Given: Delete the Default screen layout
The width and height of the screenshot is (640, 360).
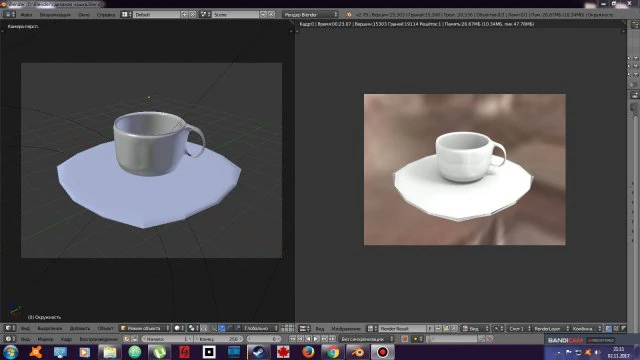Looking at the screenshot, I should 192,14.
